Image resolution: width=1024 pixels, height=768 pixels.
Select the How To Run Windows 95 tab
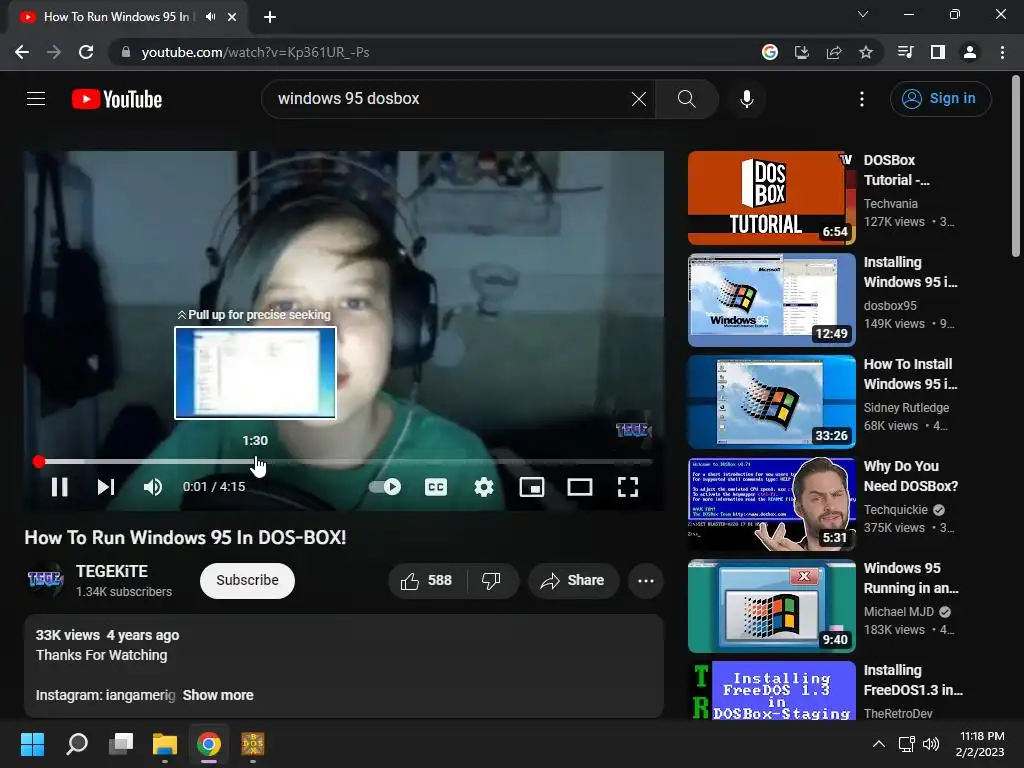[116, 17]
